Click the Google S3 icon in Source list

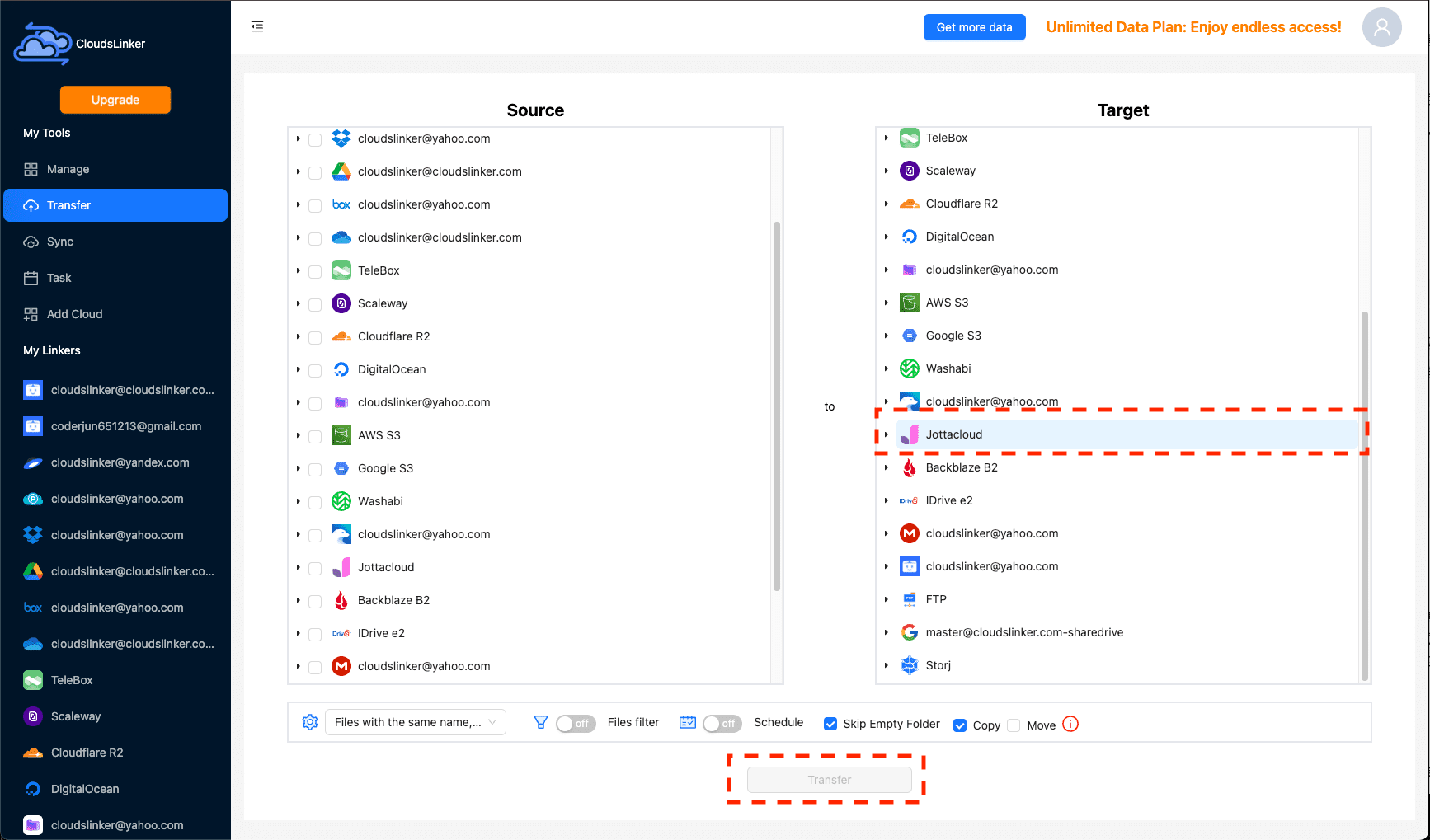coord(341,468)
